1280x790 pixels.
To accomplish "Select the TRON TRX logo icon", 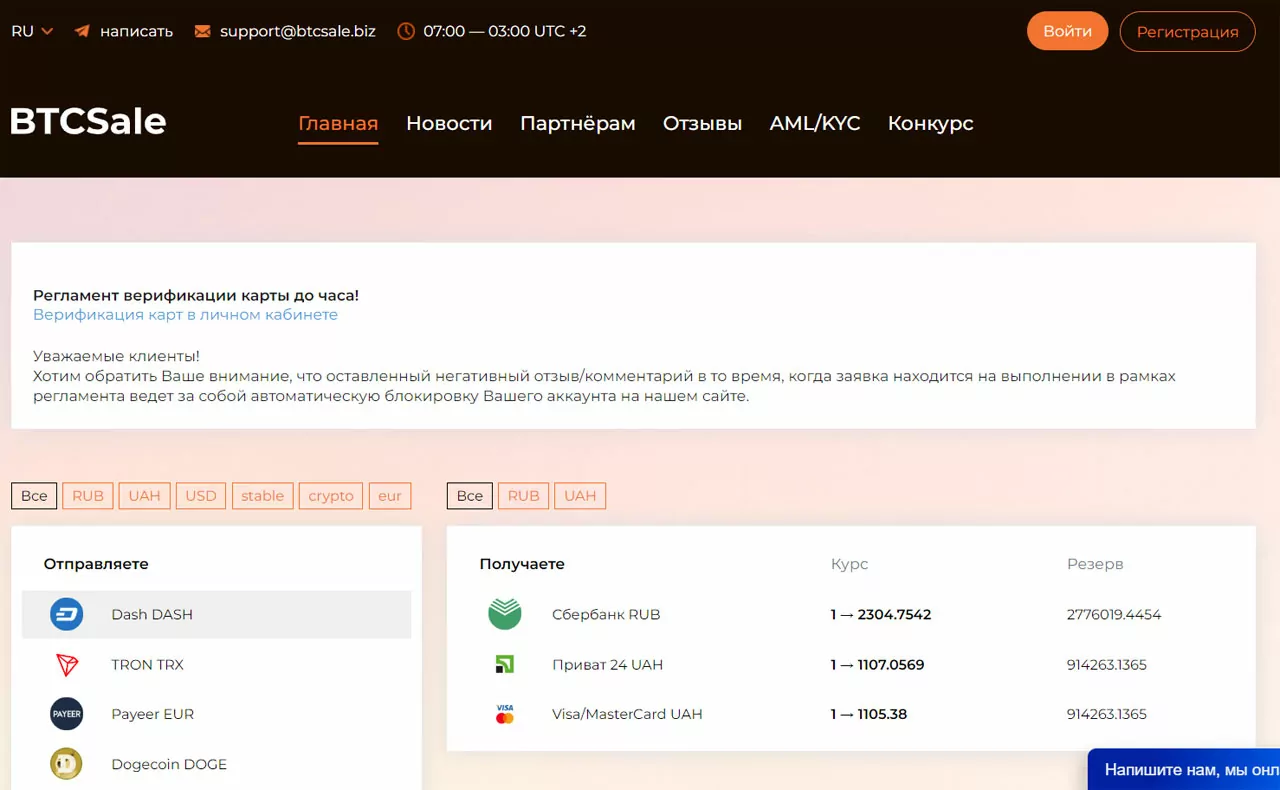I will (67, 664).
